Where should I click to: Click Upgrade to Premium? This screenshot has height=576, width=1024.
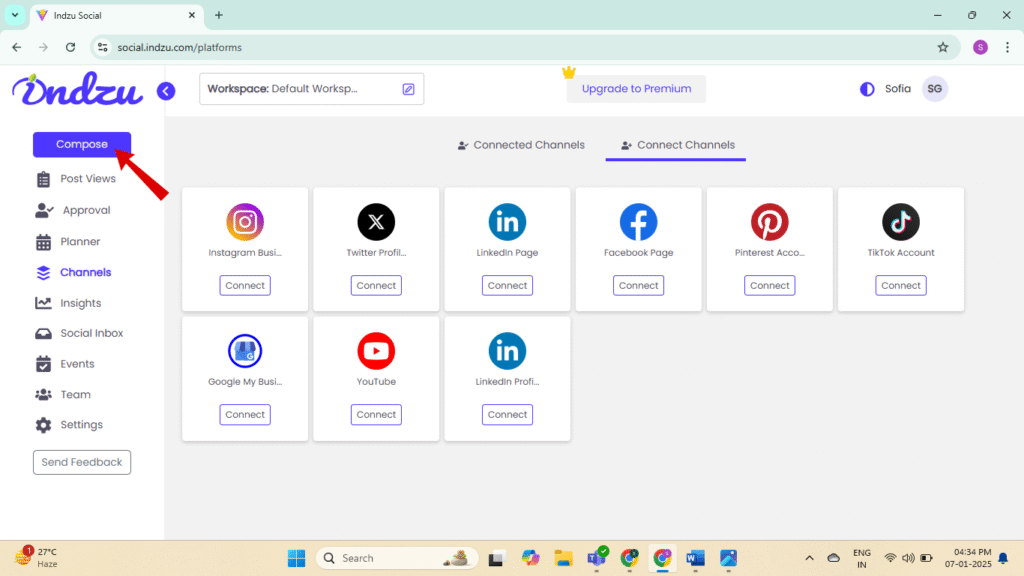click(636, 89)
